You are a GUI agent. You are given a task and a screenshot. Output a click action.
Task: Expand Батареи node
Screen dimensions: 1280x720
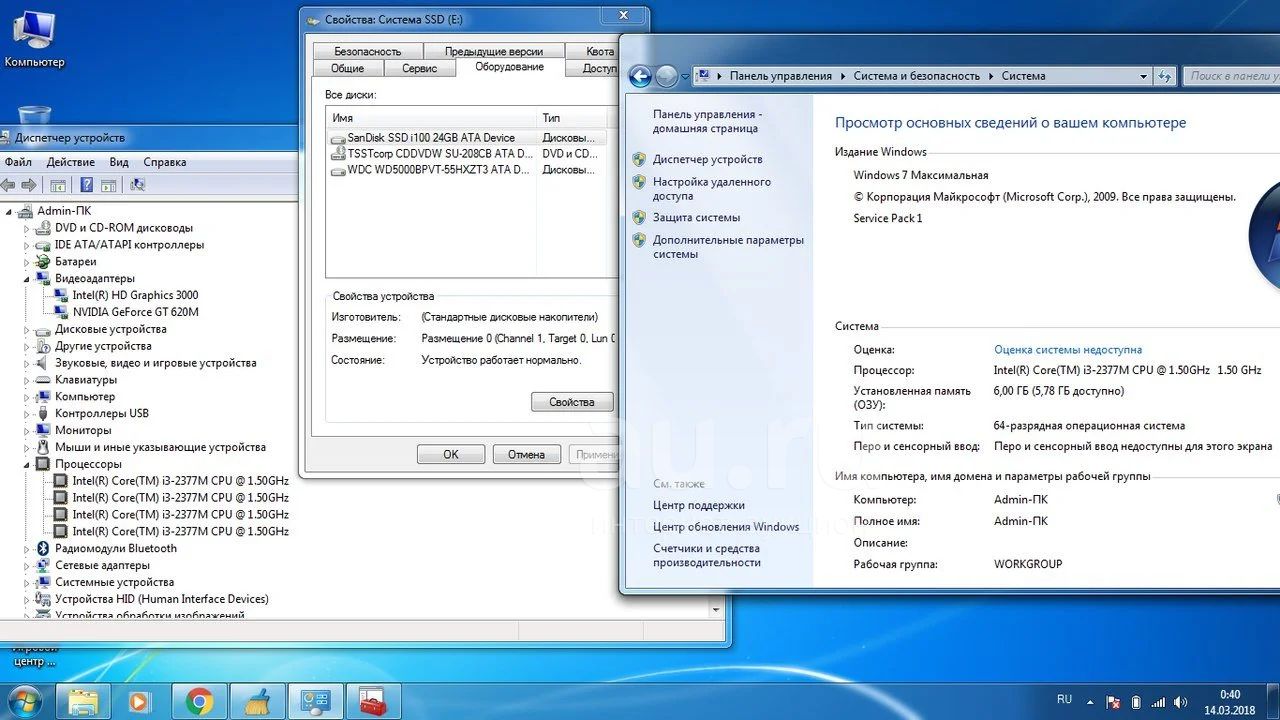(28, 262)
